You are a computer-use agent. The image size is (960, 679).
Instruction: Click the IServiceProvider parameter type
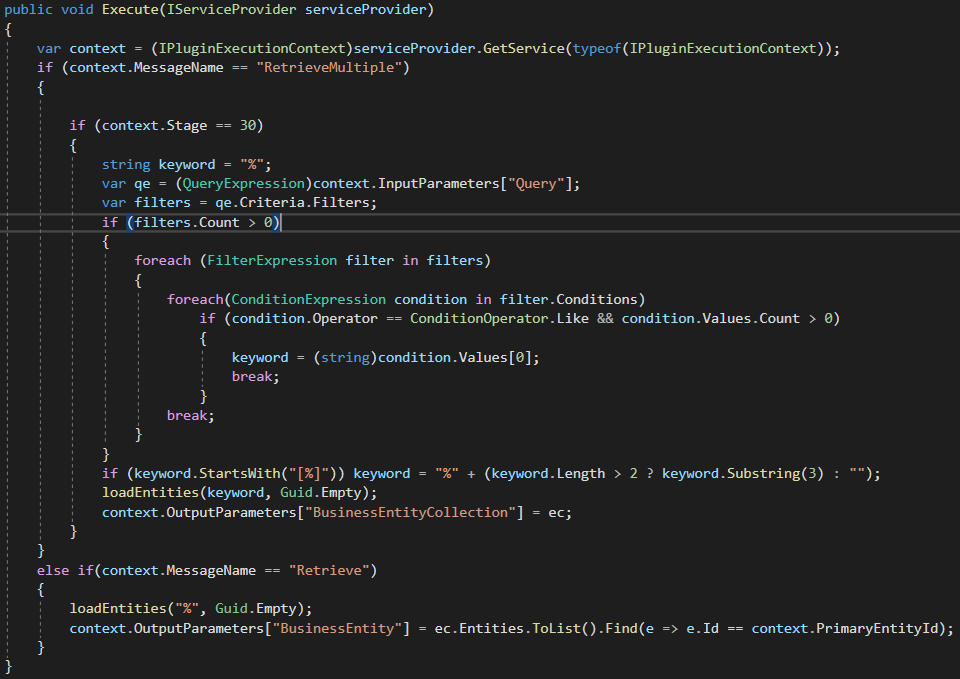point(231,10)
